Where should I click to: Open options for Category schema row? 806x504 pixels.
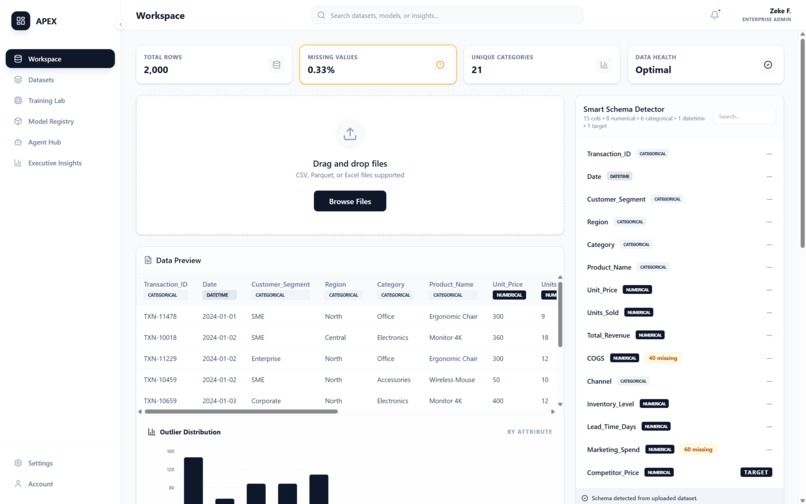pyautogui.click(x=769, y=244)
